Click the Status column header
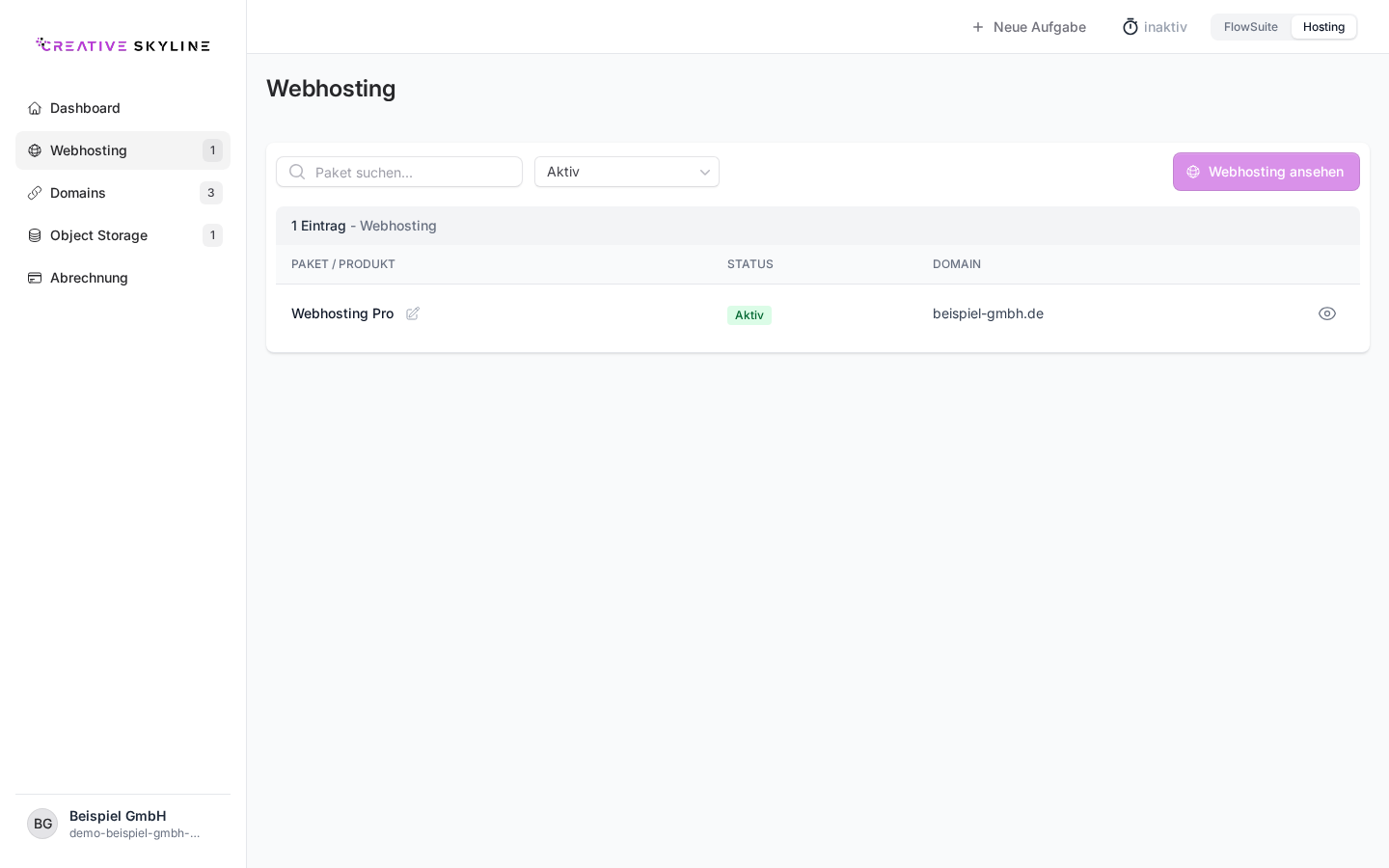This screenshot has width=1389, height=868. pyautogui.click(x=750, y=264)
